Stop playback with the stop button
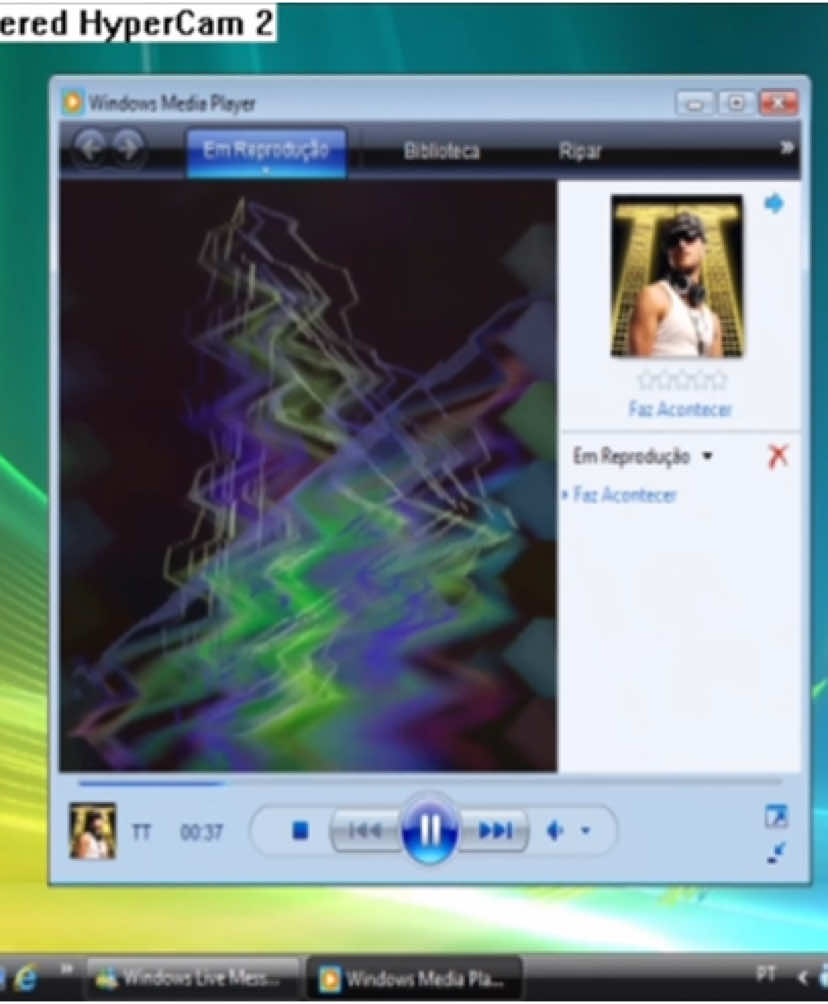This screenshot has height=1004, width=828. pos(300,830)
